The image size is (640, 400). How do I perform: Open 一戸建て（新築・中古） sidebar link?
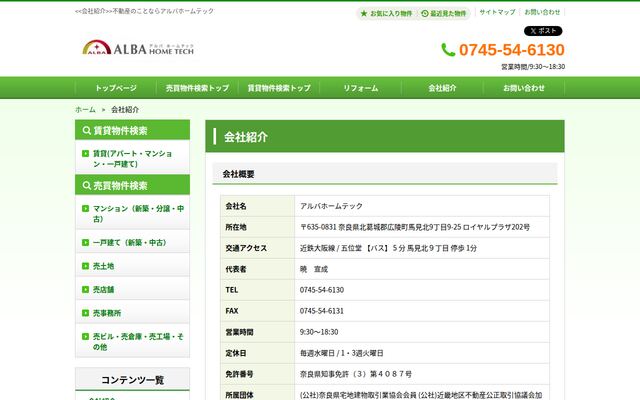[x=133, y=242]
